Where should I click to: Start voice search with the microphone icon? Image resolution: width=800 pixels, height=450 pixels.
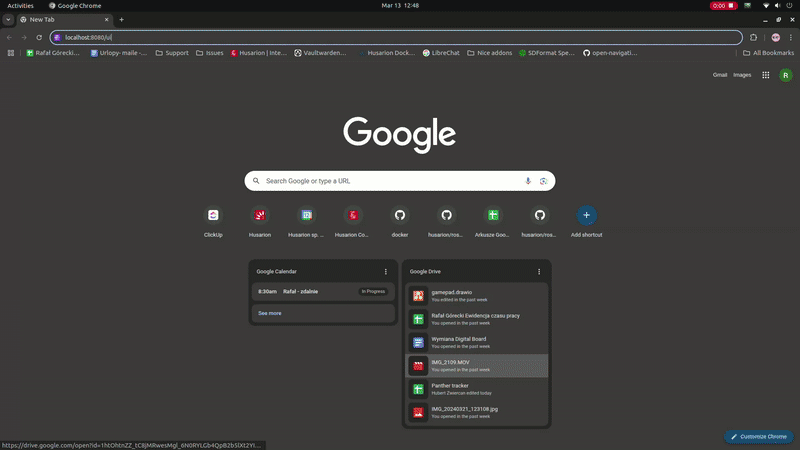(528, 181)
